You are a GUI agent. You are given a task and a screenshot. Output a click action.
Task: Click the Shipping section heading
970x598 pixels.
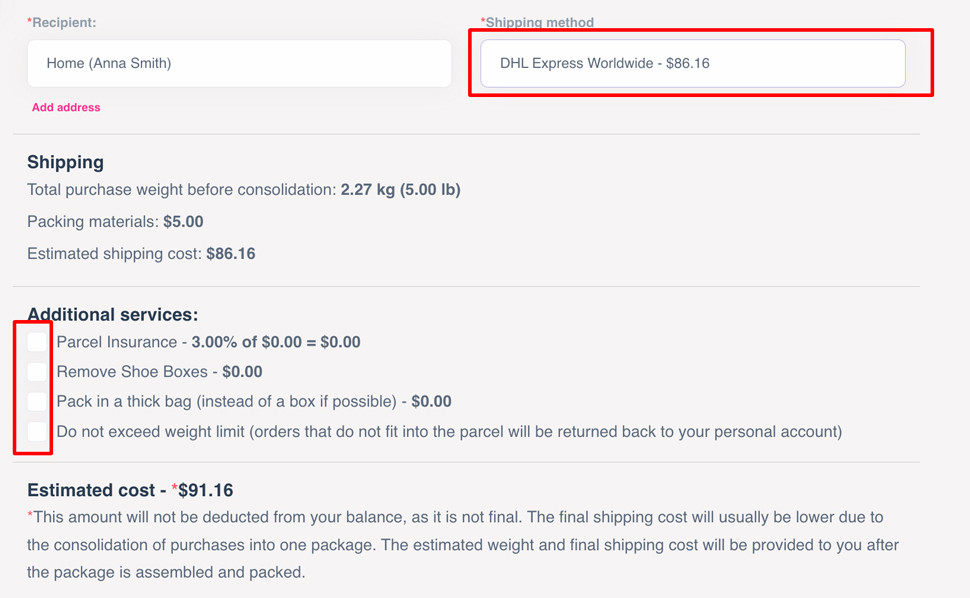pyautogui.click(x=65, y=162)
